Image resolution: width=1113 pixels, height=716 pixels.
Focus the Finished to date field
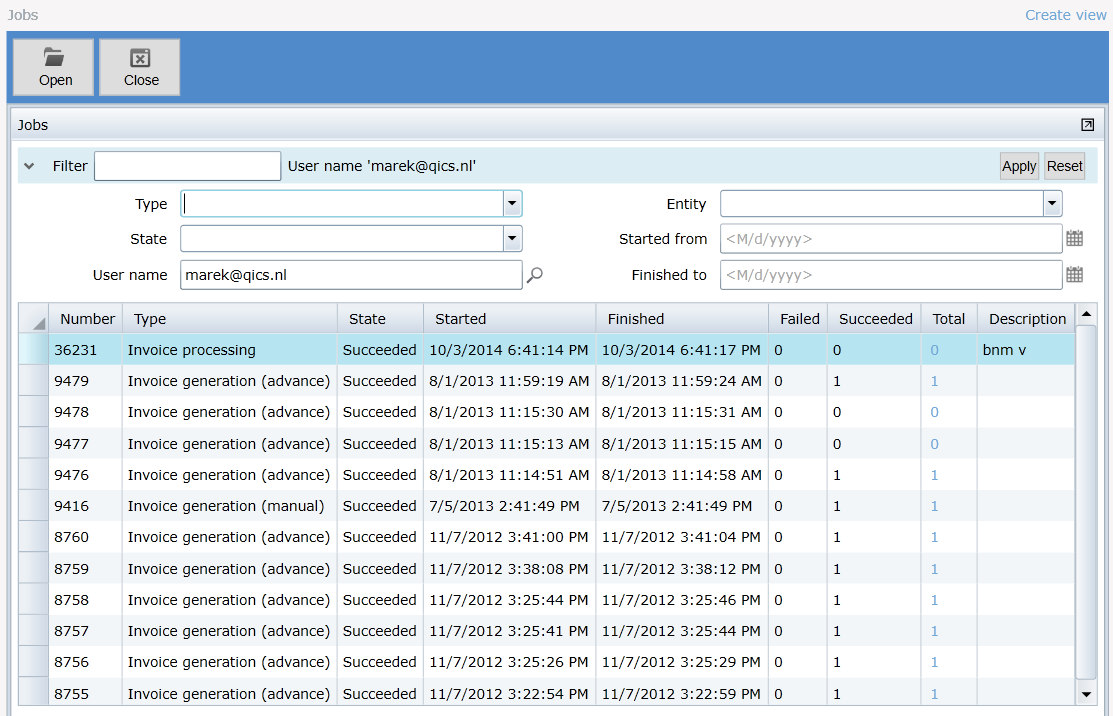[x=891, y=275]
